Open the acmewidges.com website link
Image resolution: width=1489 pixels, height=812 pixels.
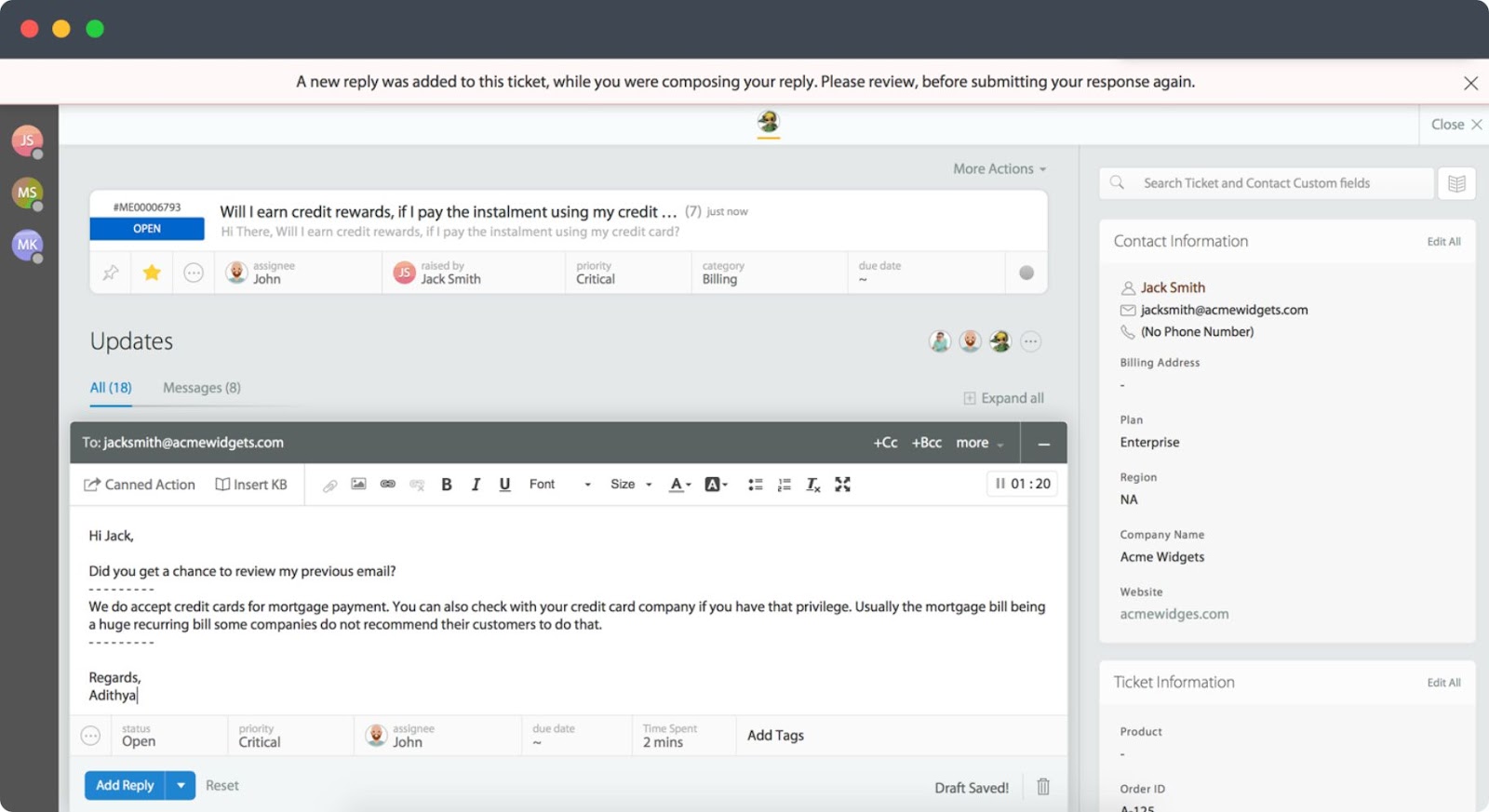pyautogui.click(x=1174, y=614)
